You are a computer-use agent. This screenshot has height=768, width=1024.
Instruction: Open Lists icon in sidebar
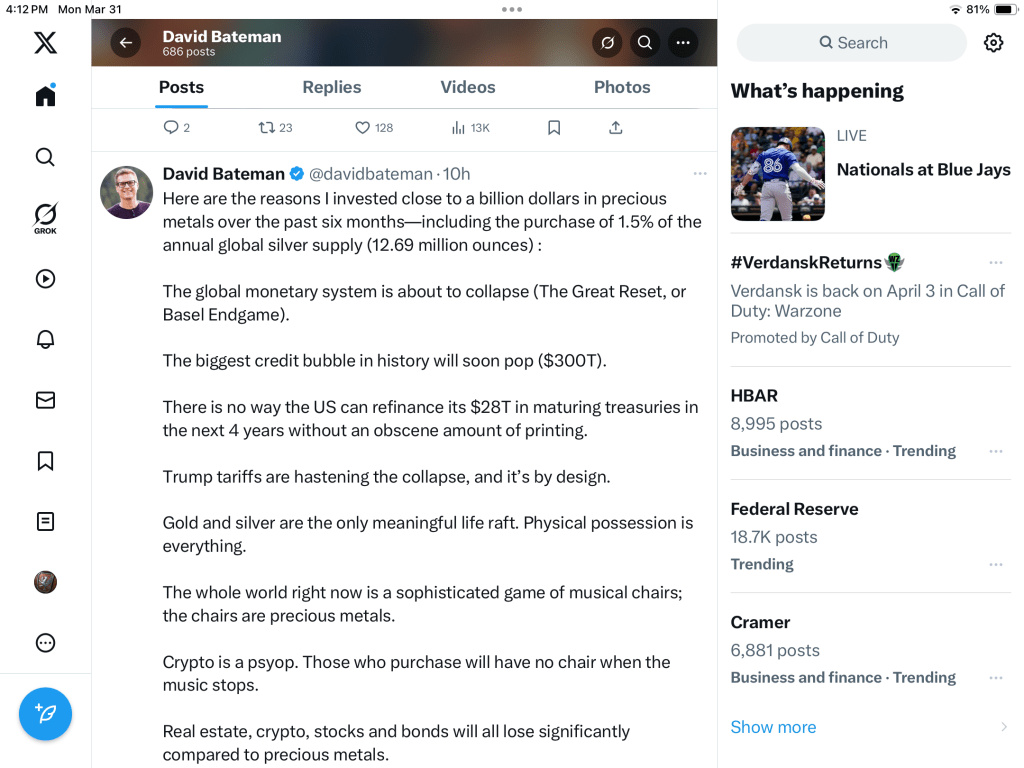point(45,521)
